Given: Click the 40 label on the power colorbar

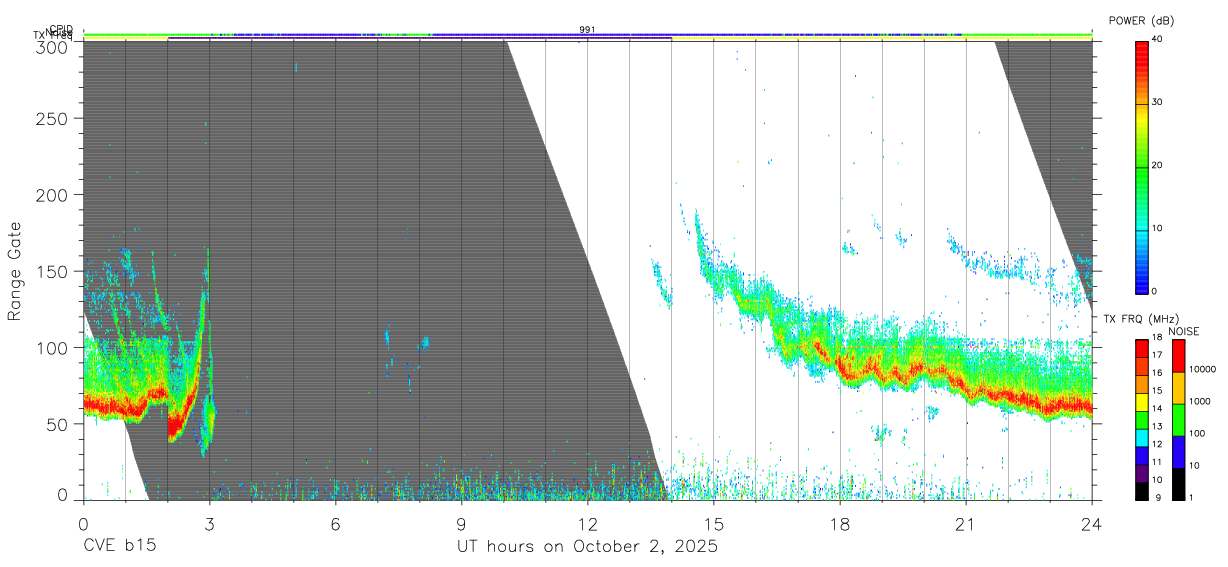Looking at the screenshot, I should pos(1158,40).
